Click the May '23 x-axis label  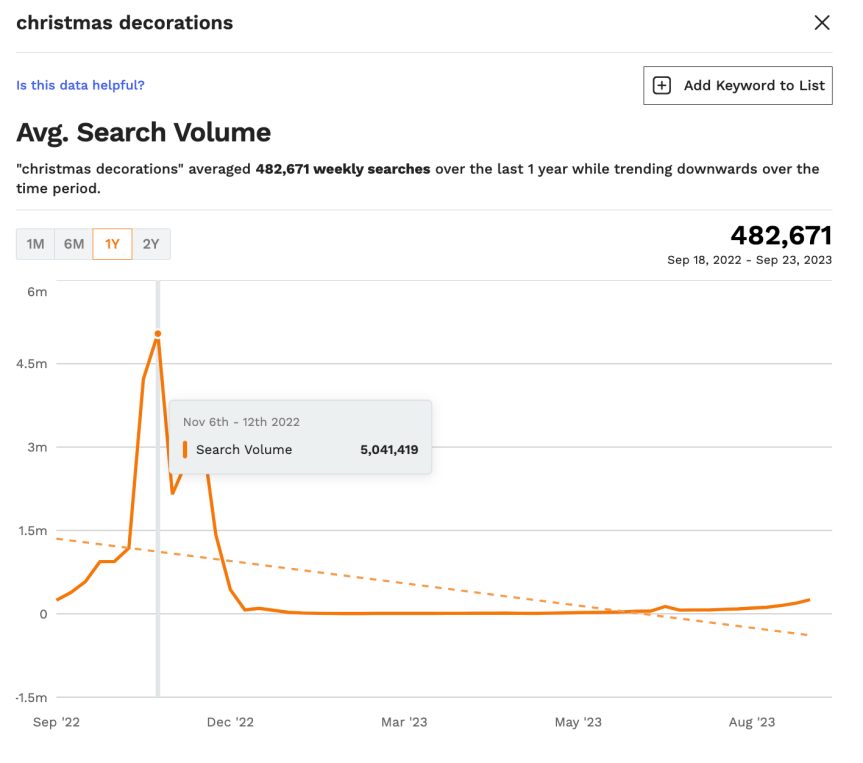coord(578,722)
